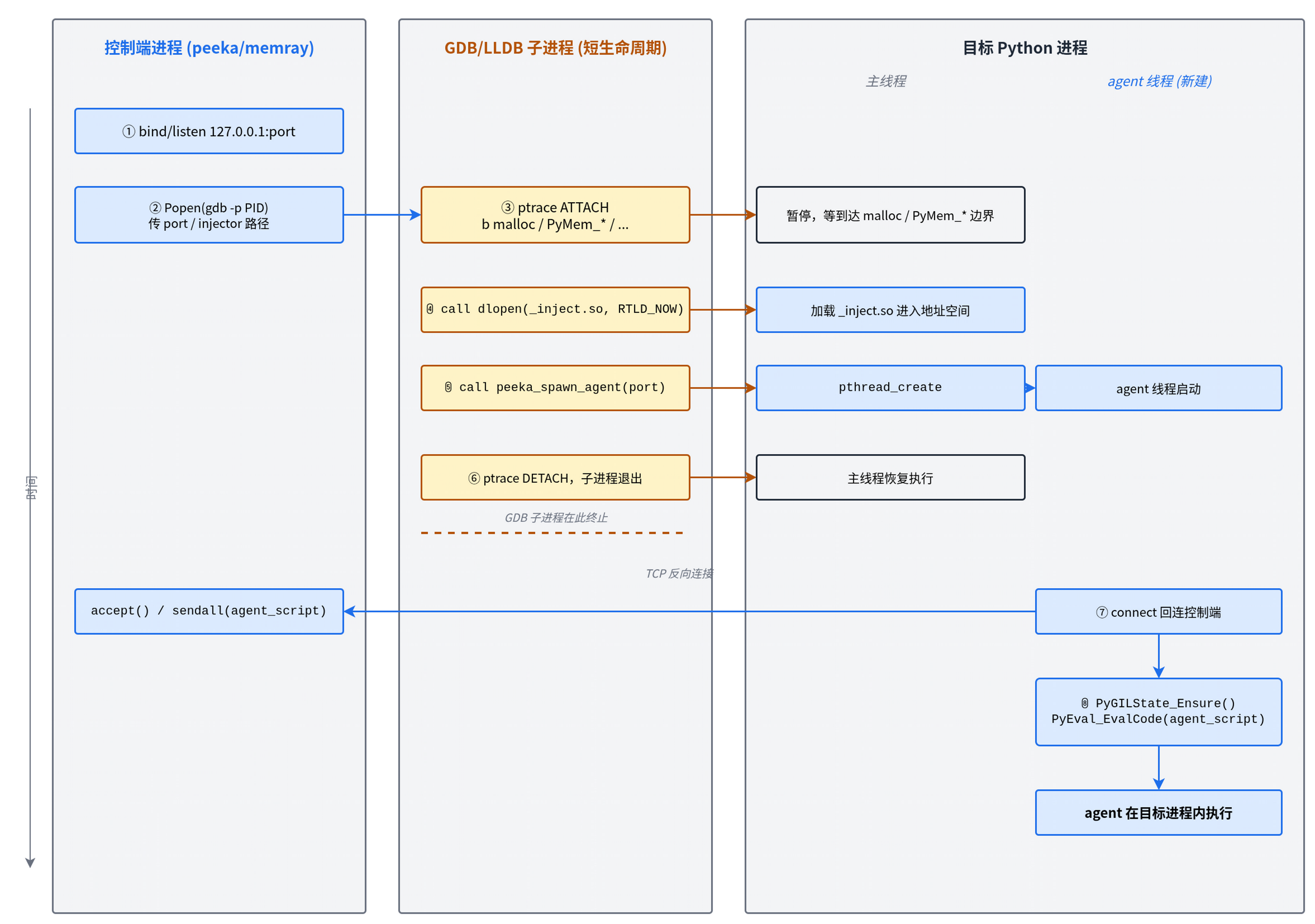This screenshot has width=1315, height=924.
Task: Click the connect 回连控制端 box
Action: (x=1158, y=611)
